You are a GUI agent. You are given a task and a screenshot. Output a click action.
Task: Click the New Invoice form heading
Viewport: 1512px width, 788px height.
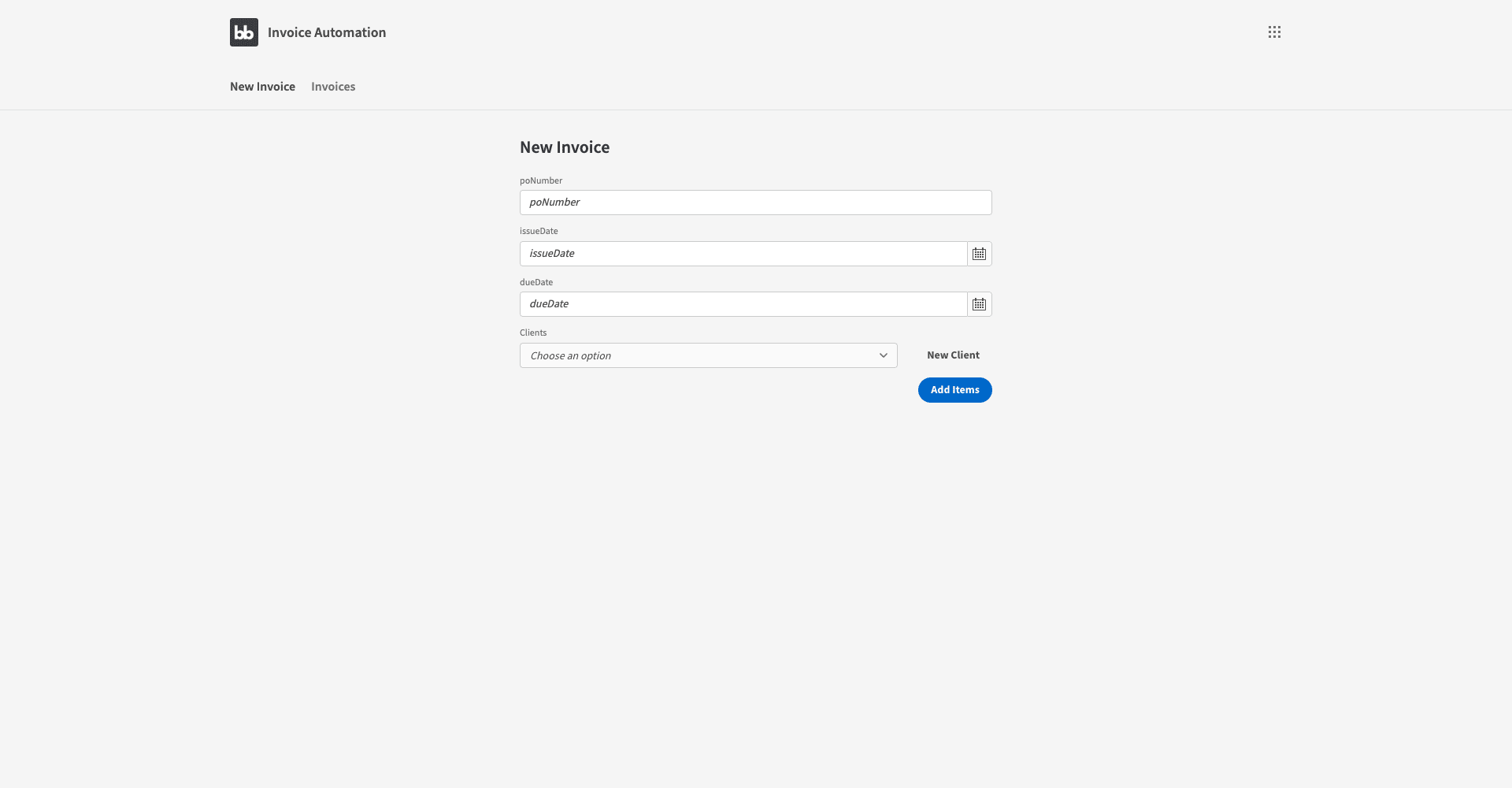coord(565,147)
